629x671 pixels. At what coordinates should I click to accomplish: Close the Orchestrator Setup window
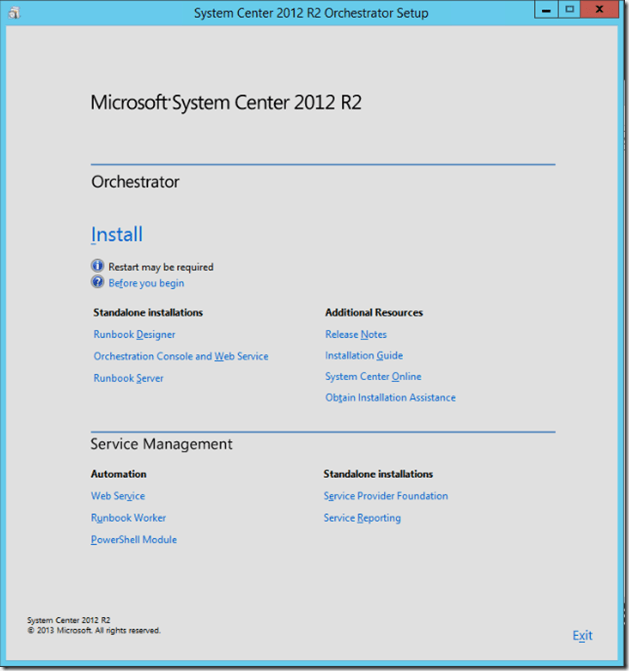pos(601,9)
